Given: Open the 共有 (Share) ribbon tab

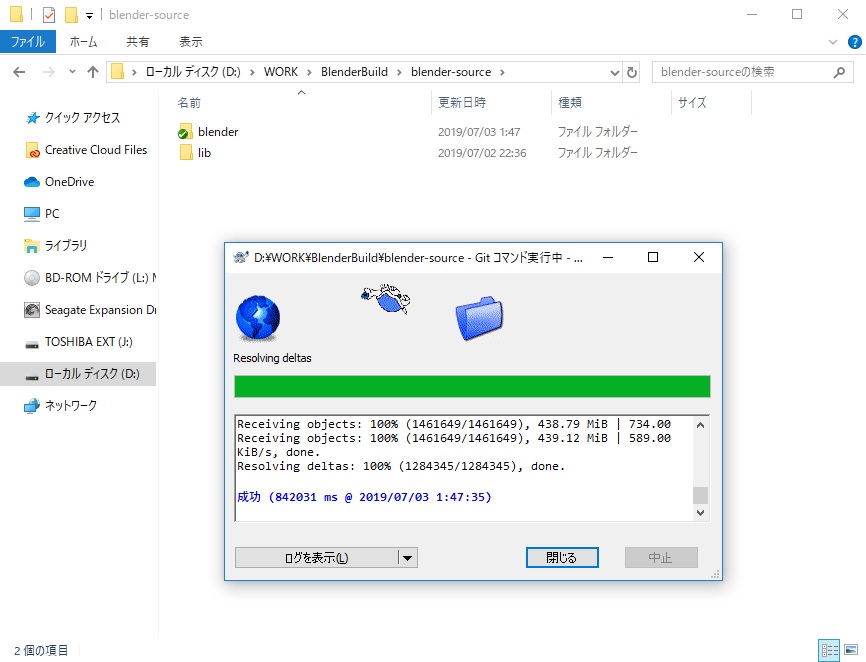Looking at the screenshot, I should [138, 42].
